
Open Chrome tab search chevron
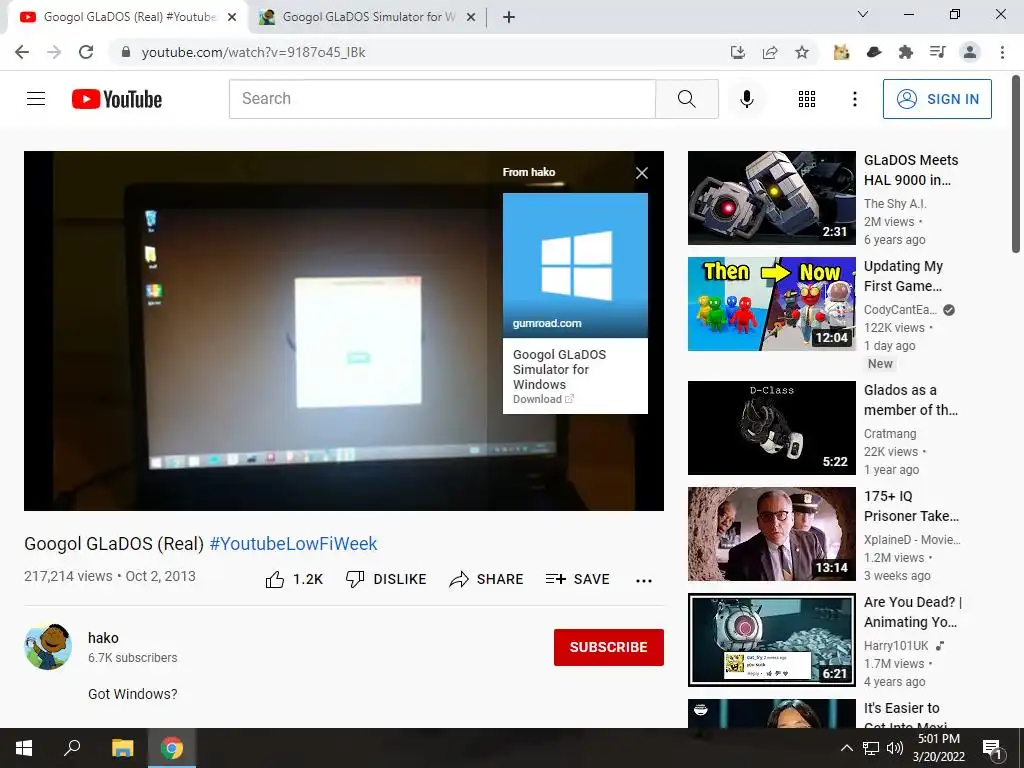click(862, 14)
